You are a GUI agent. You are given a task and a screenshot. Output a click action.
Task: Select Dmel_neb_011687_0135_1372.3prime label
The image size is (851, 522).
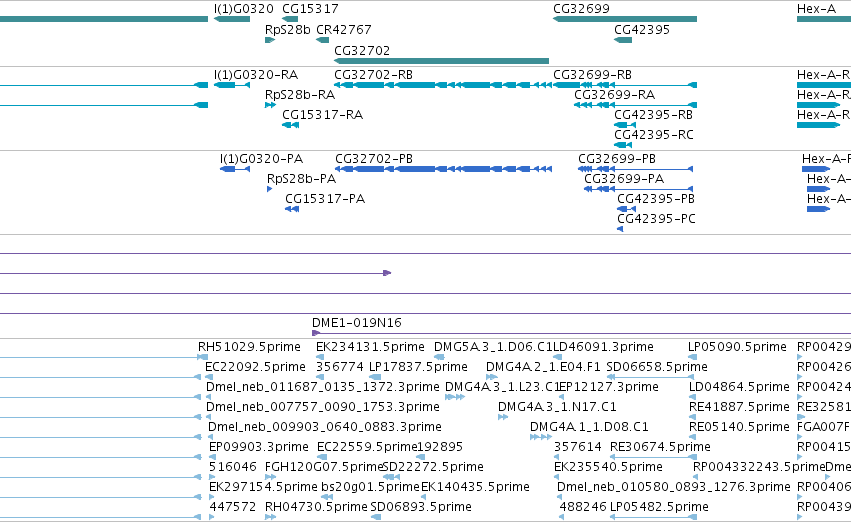click(x=322, y=387)
